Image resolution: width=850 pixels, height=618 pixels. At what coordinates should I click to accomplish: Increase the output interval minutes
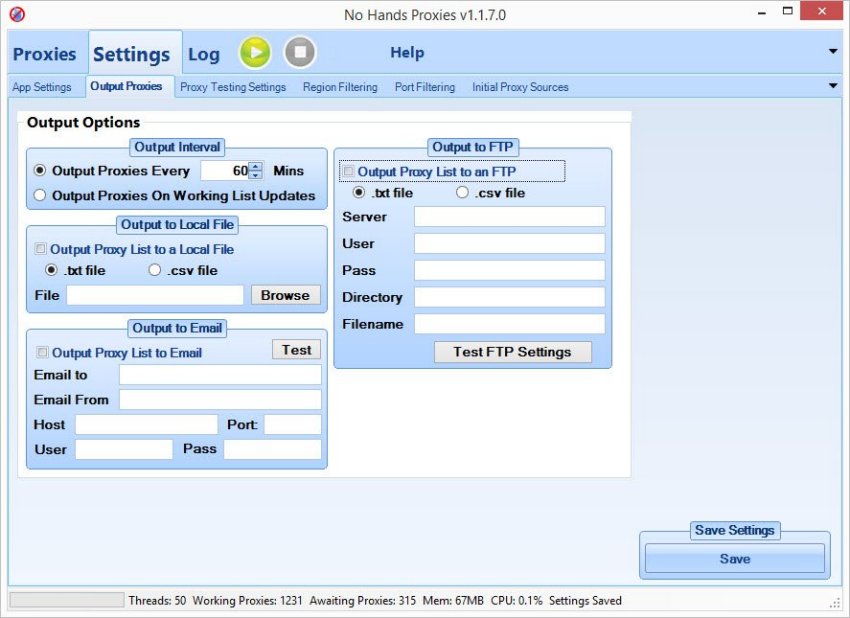pos(256,166)
